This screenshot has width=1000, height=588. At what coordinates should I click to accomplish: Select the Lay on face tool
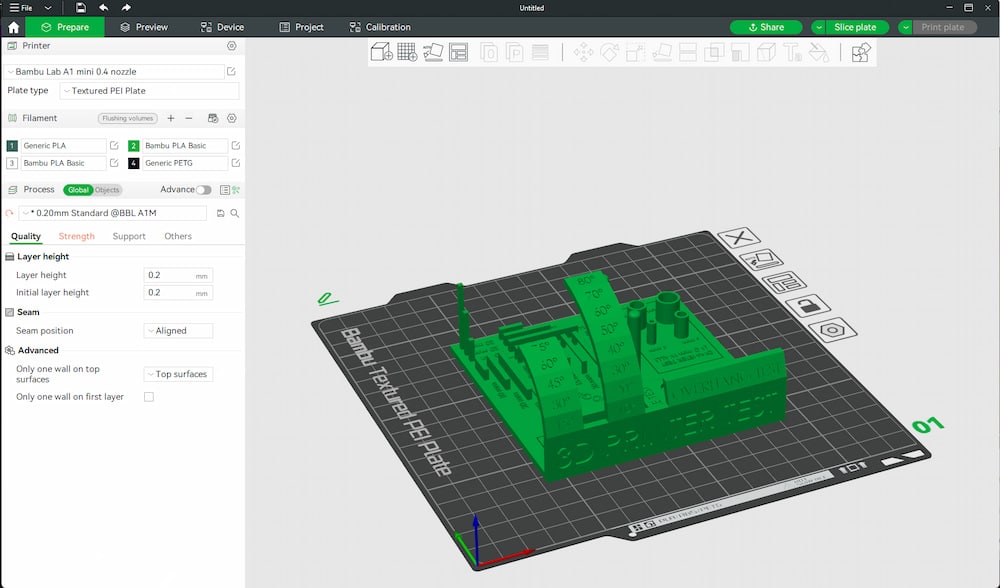[662, 52]
